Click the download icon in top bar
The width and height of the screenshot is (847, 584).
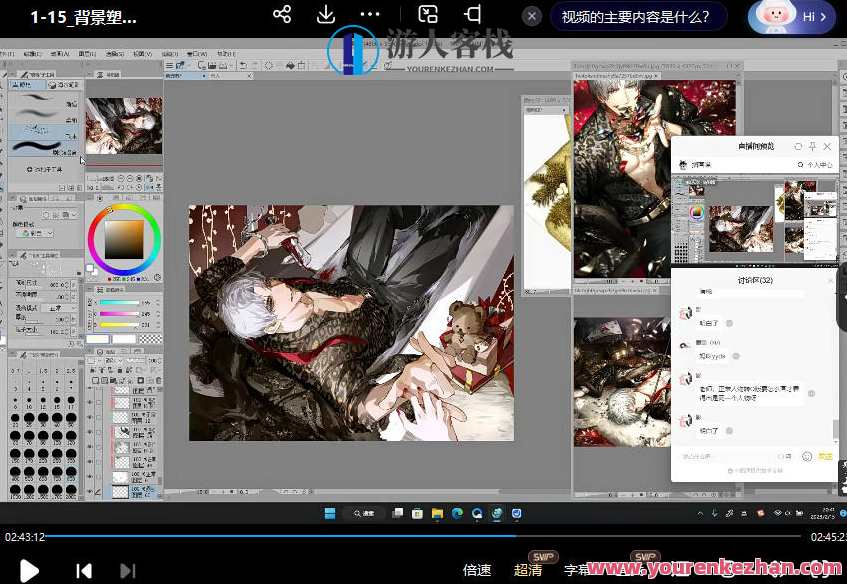click(x=325, y=15)
